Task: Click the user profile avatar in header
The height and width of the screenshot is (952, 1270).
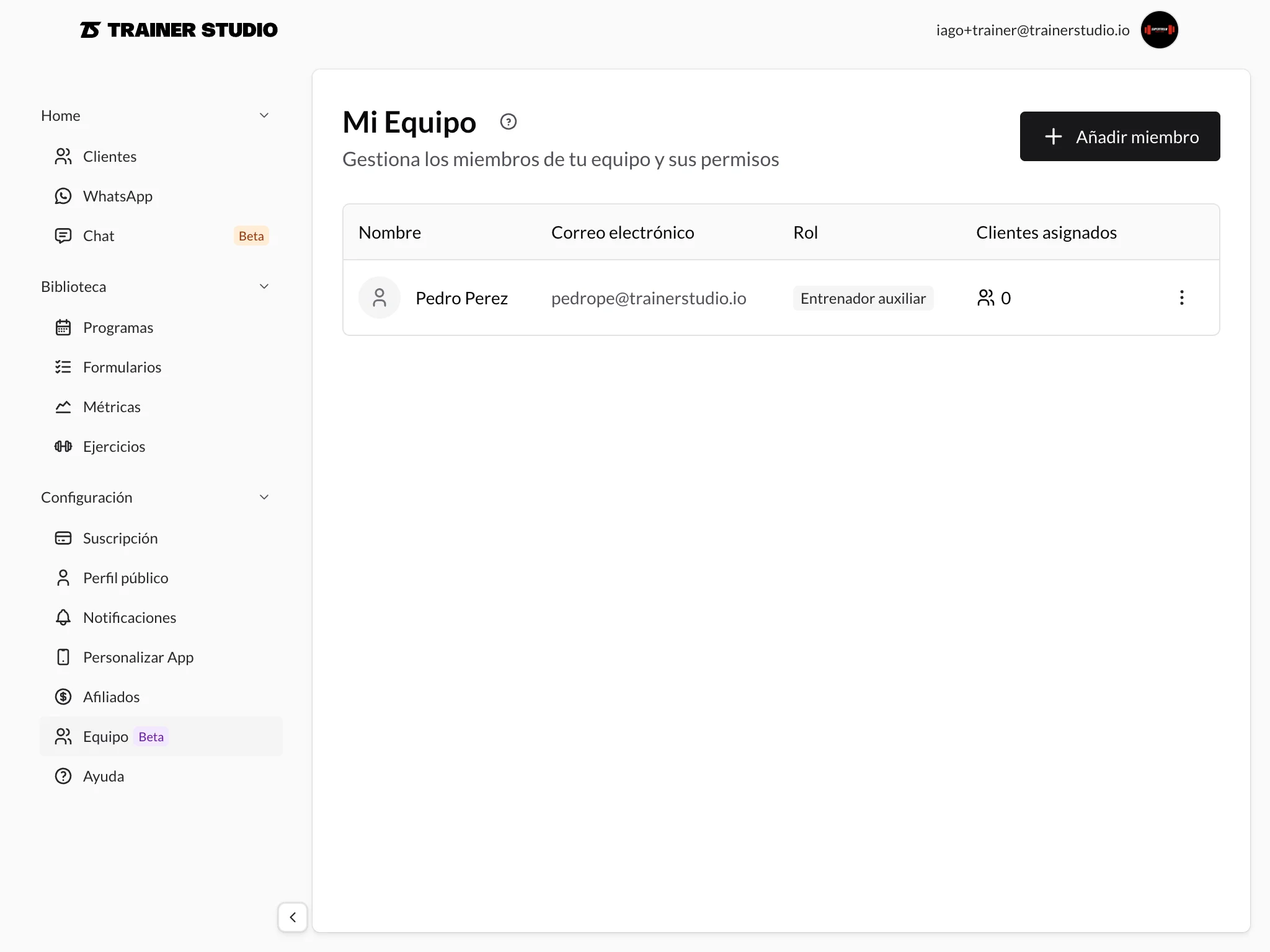Action: [x=1159, y=30]
